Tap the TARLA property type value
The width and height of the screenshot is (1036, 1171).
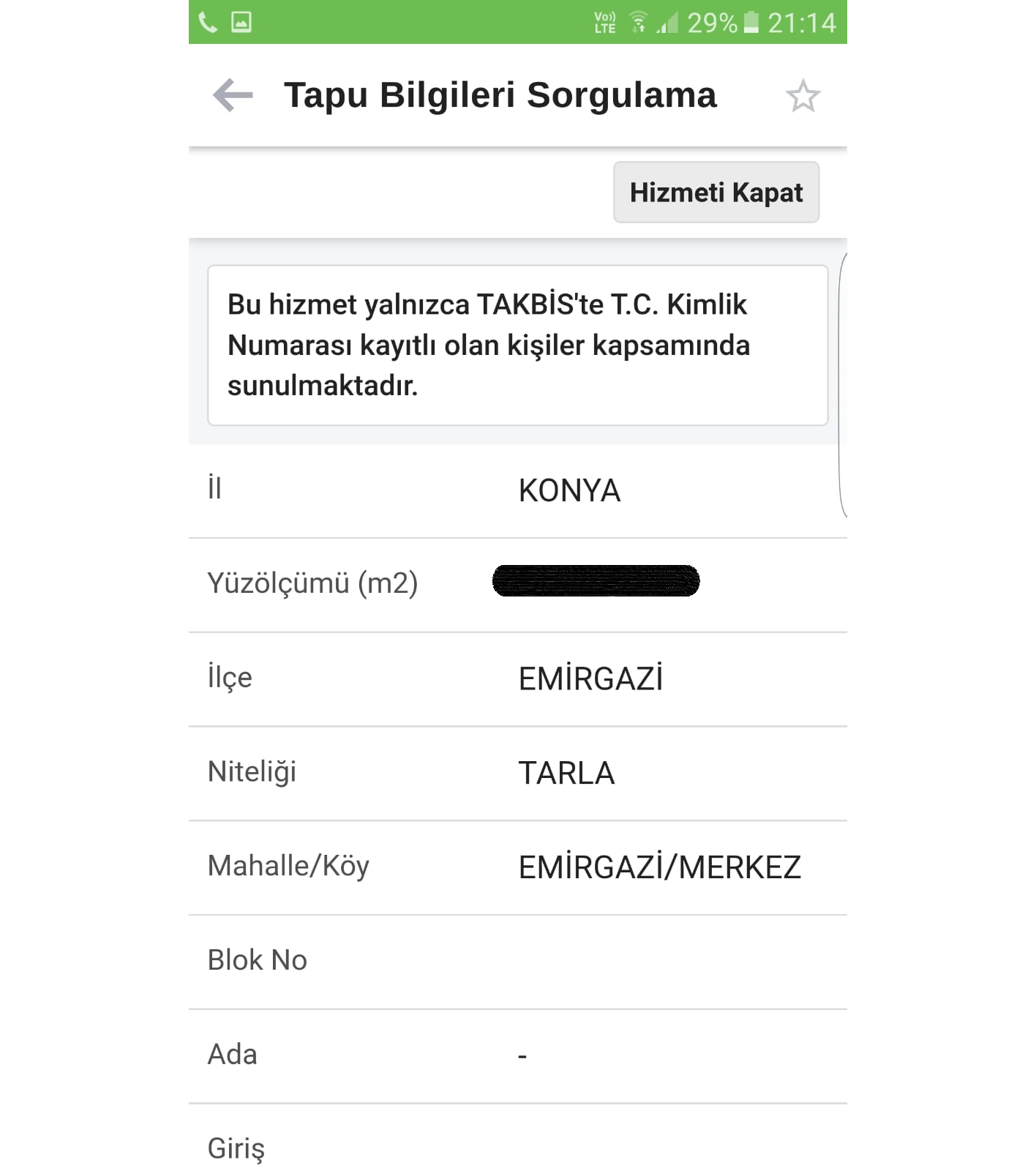click(566, 773)
